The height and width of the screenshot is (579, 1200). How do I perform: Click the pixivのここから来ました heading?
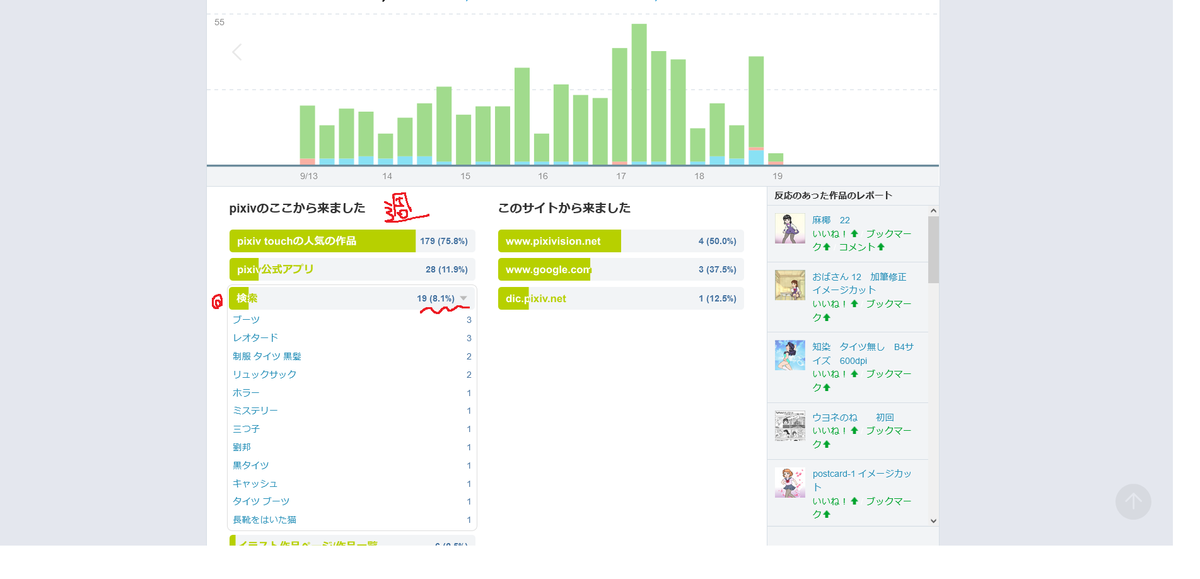297,208
